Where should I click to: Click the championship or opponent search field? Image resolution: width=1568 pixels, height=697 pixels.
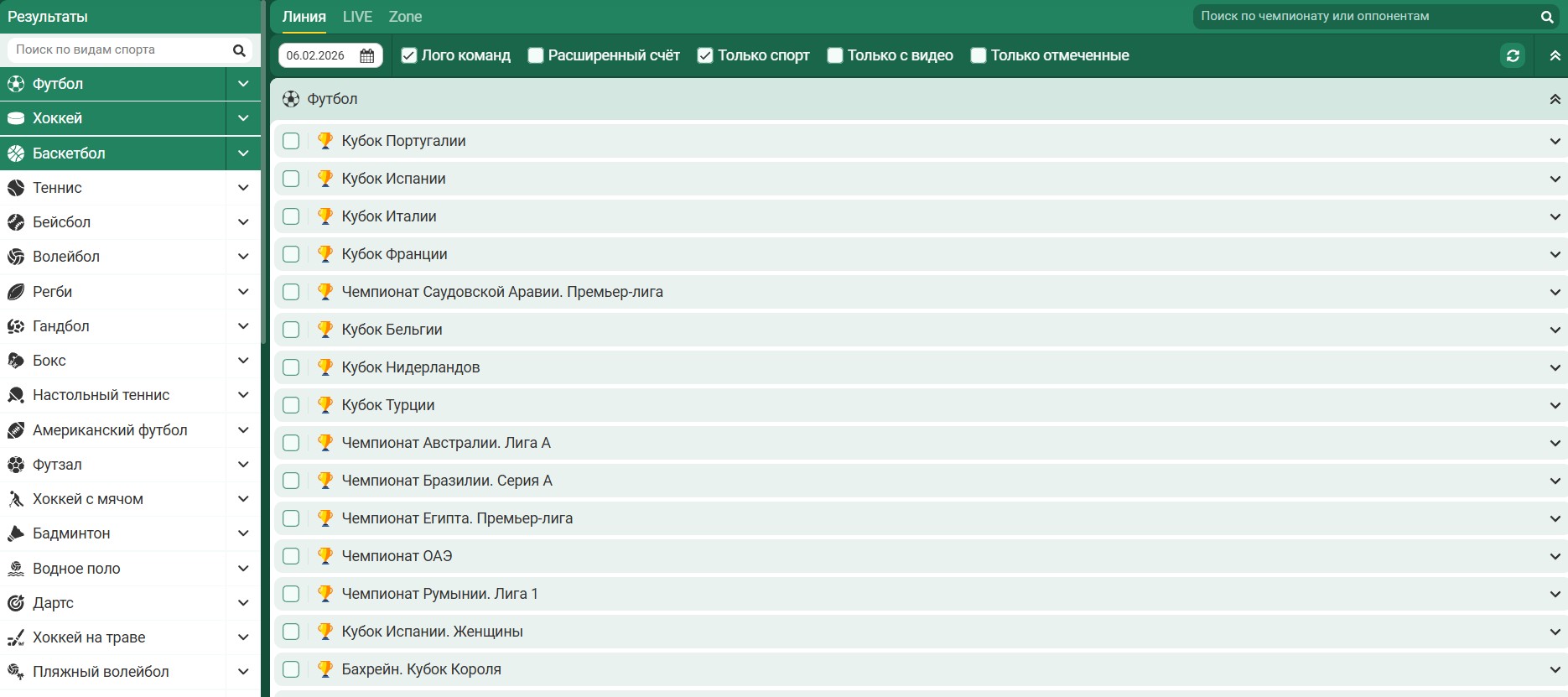tap(1363, 17)
